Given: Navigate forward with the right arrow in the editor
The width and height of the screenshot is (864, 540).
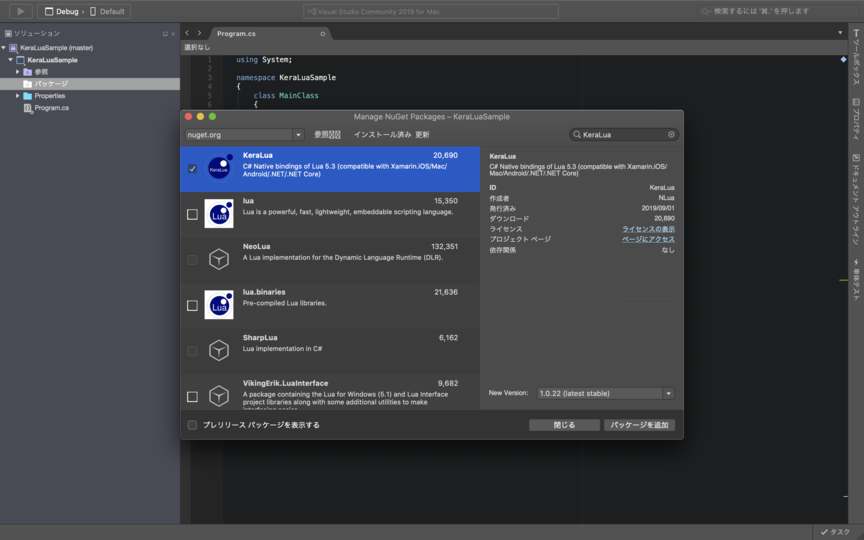Looking at the screenshot, I should tap(199, 33).
